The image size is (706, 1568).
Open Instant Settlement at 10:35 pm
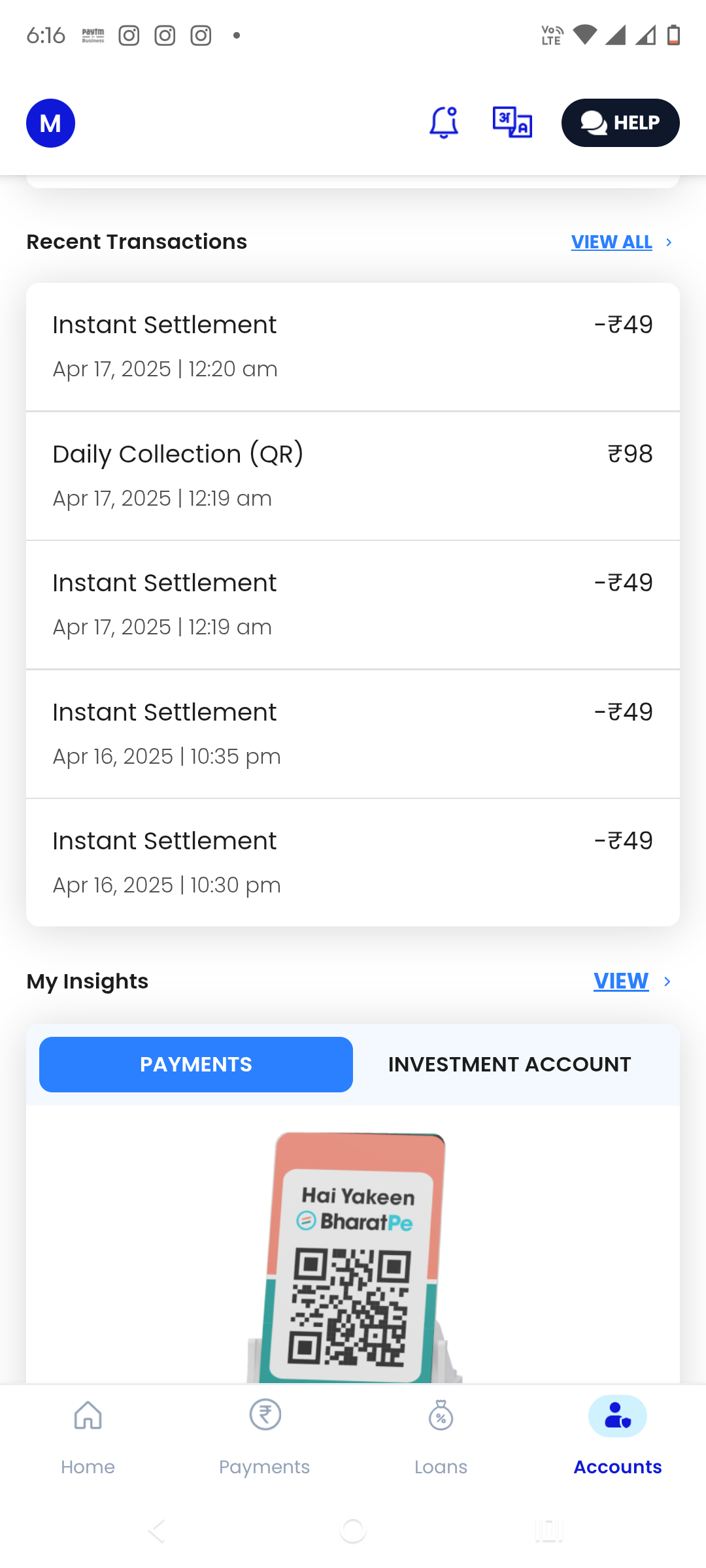tap(353, 734)
